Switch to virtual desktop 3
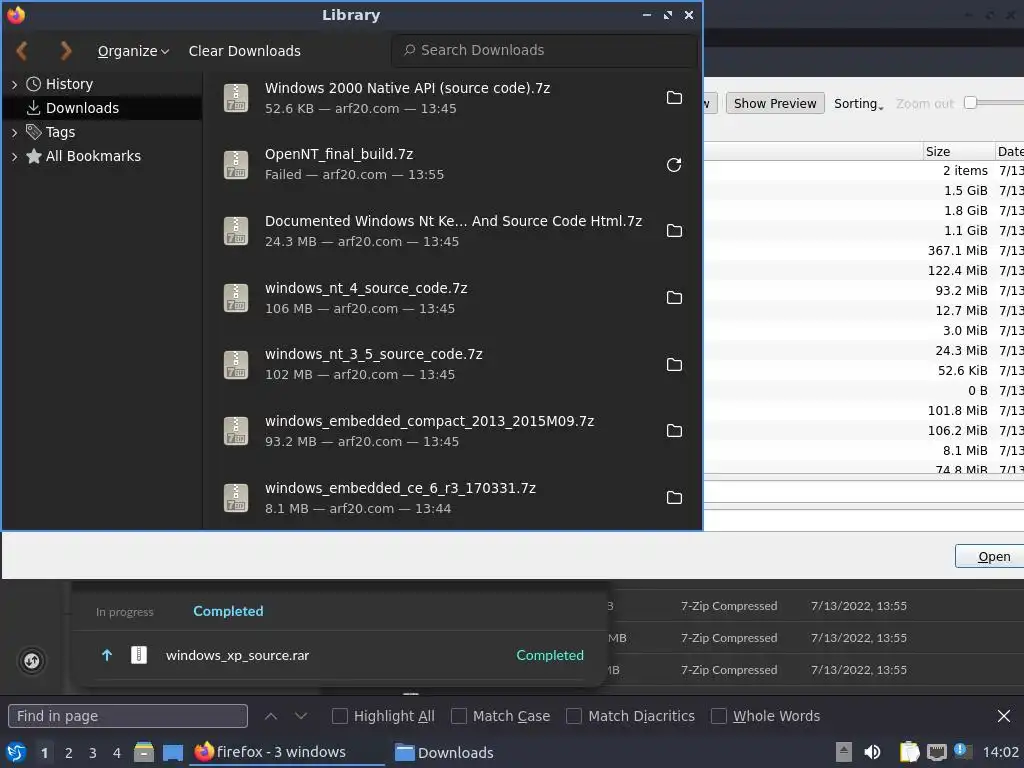 tap(93, 753)
